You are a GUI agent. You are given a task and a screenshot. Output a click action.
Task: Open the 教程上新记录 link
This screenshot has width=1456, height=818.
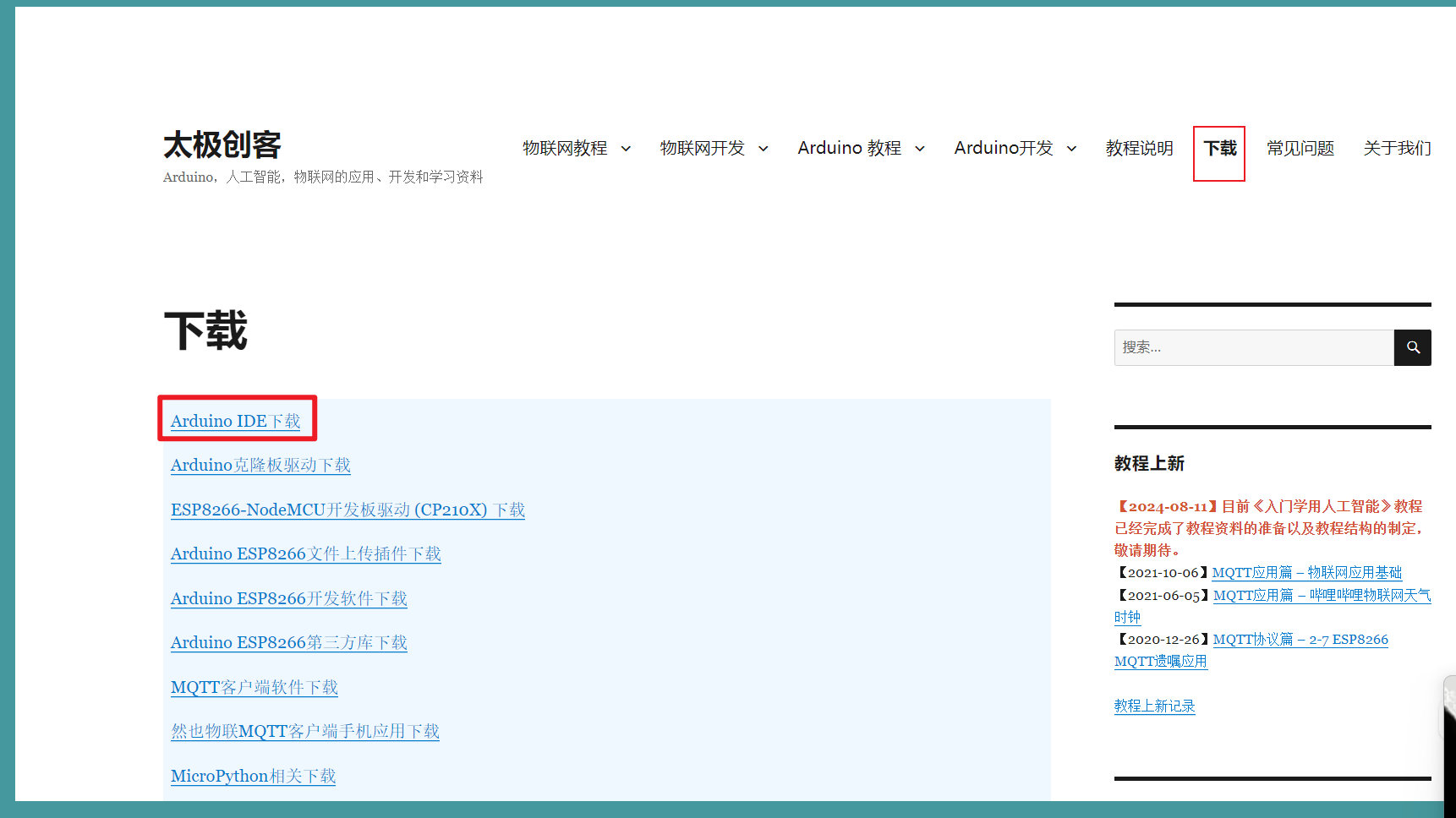(1154, 706)
